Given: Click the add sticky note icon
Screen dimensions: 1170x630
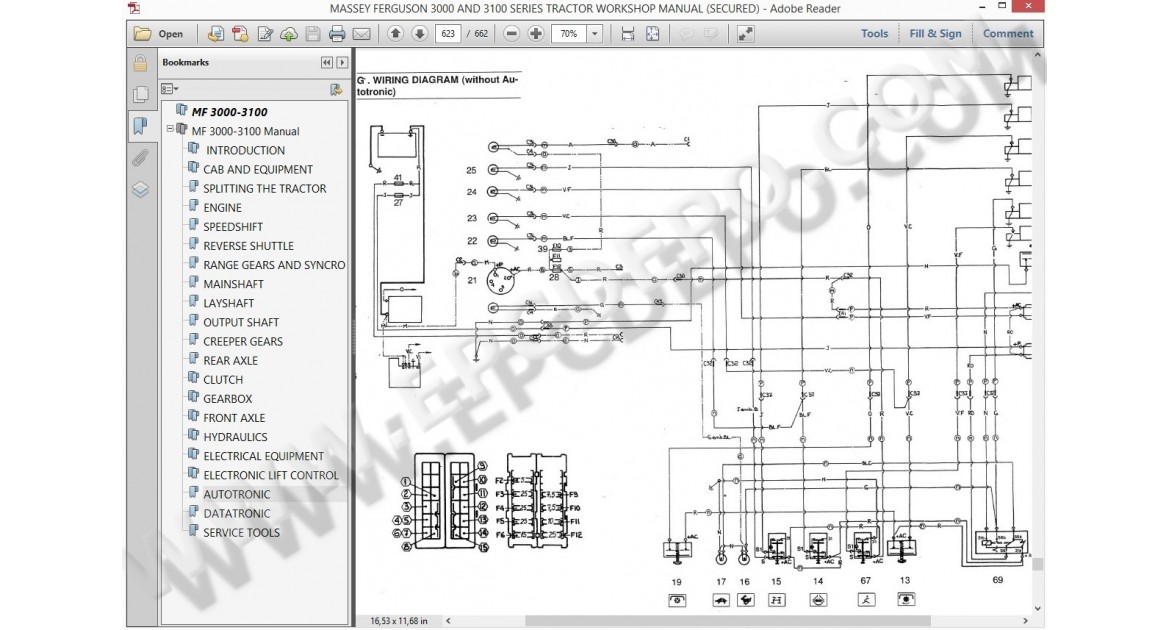Looking at the screenshot, I should [686, 34].
